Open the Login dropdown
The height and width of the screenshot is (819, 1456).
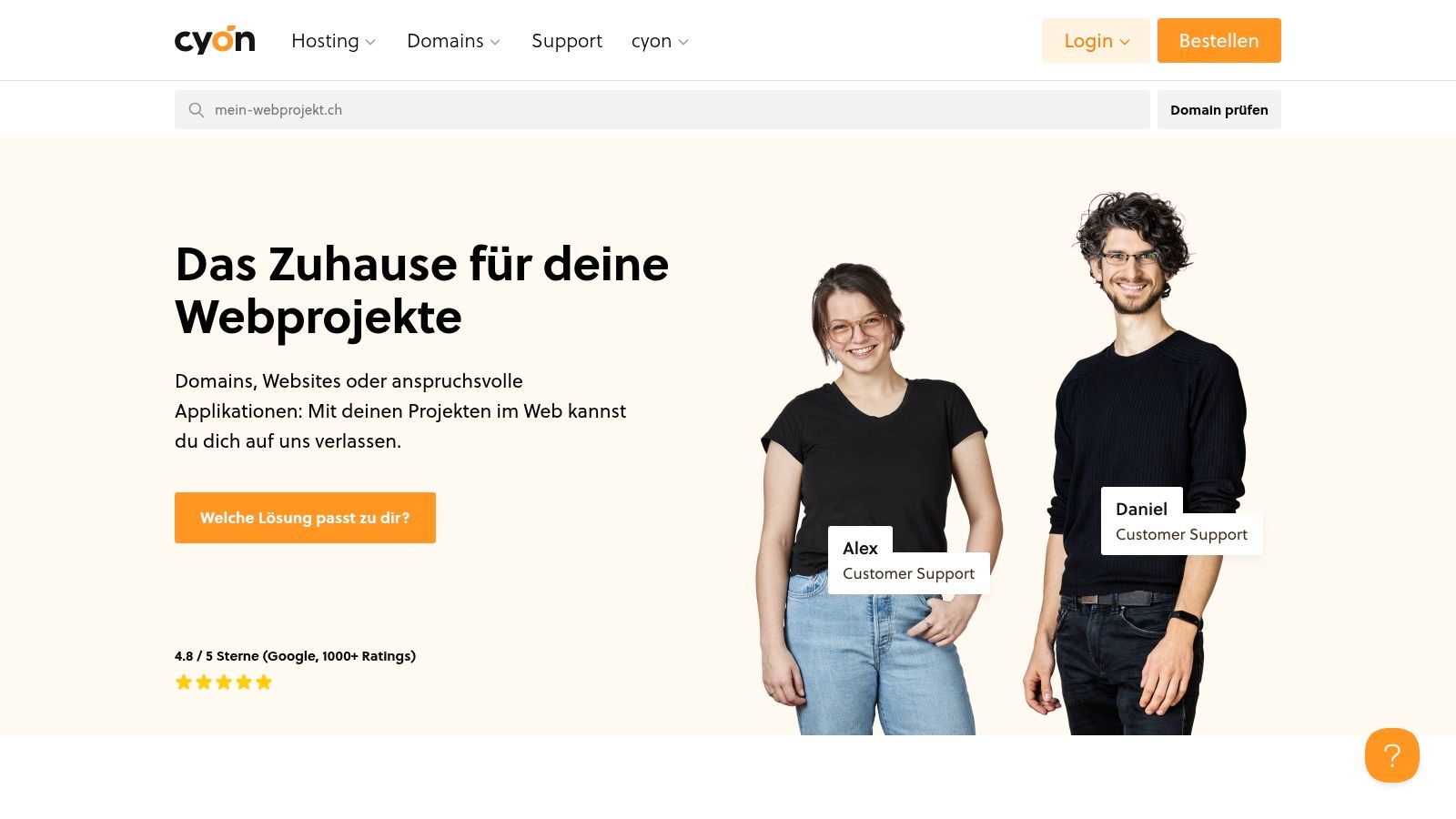(x=1096, y=41)
